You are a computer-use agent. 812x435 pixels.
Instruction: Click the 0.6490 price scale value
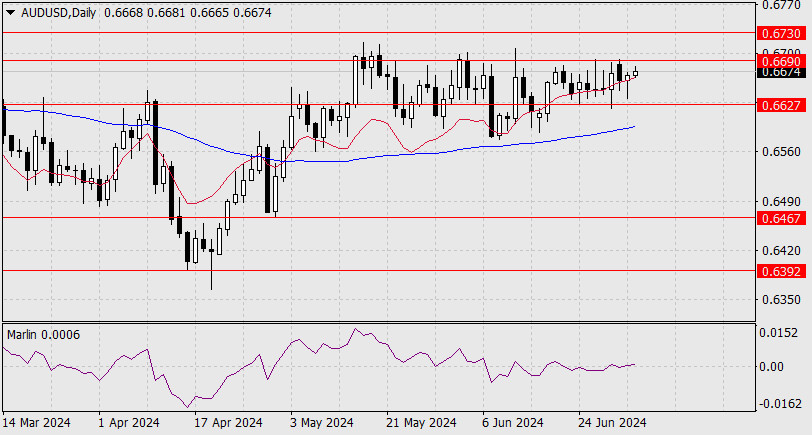[x=781, y=201]
